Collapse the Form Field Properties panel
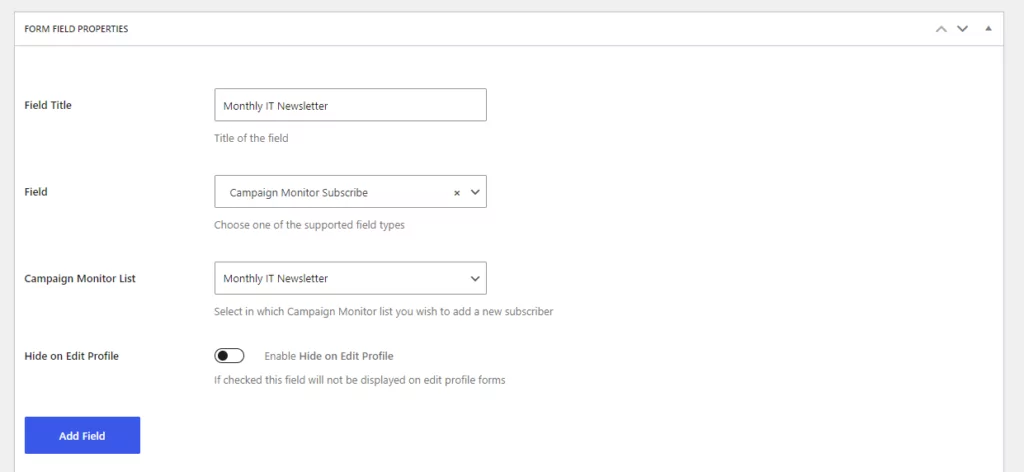 [x=988, y=29]
